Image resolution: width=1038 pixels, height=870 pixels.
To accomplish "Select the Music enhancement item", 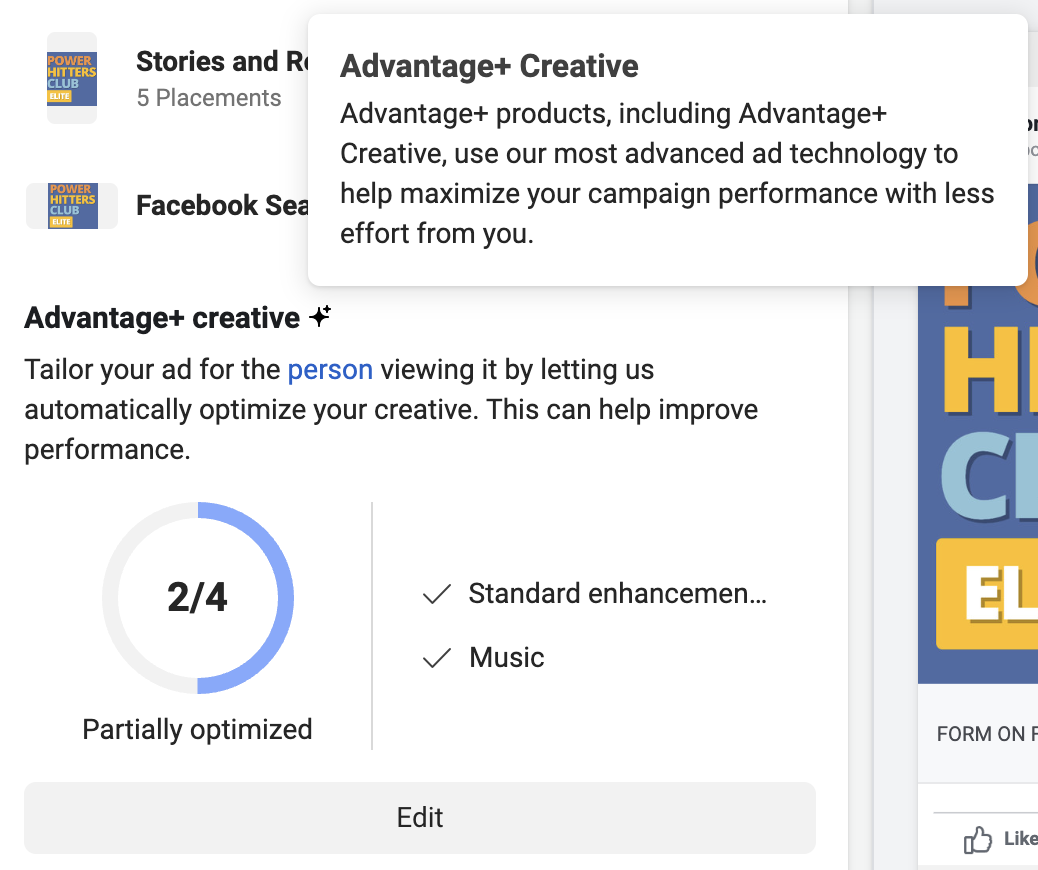I will tap(483, 657).
